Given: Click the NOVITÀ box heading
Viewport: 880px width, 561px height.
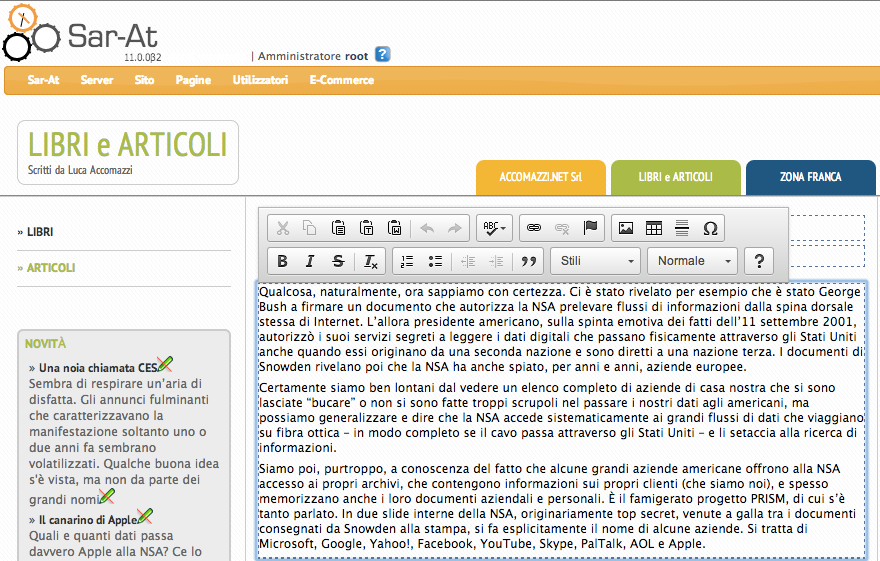Looking at the screenshot, I should coord(45,343).
